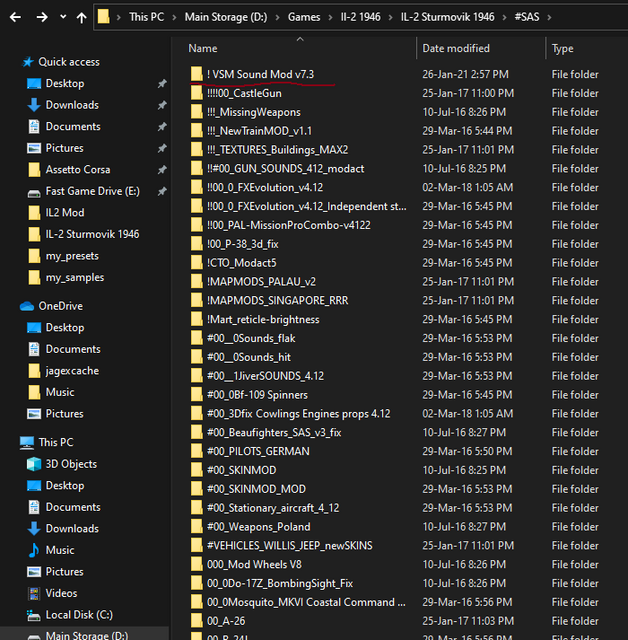
Task: Open my_presets folder in sidebar
Action: (72, 256)
